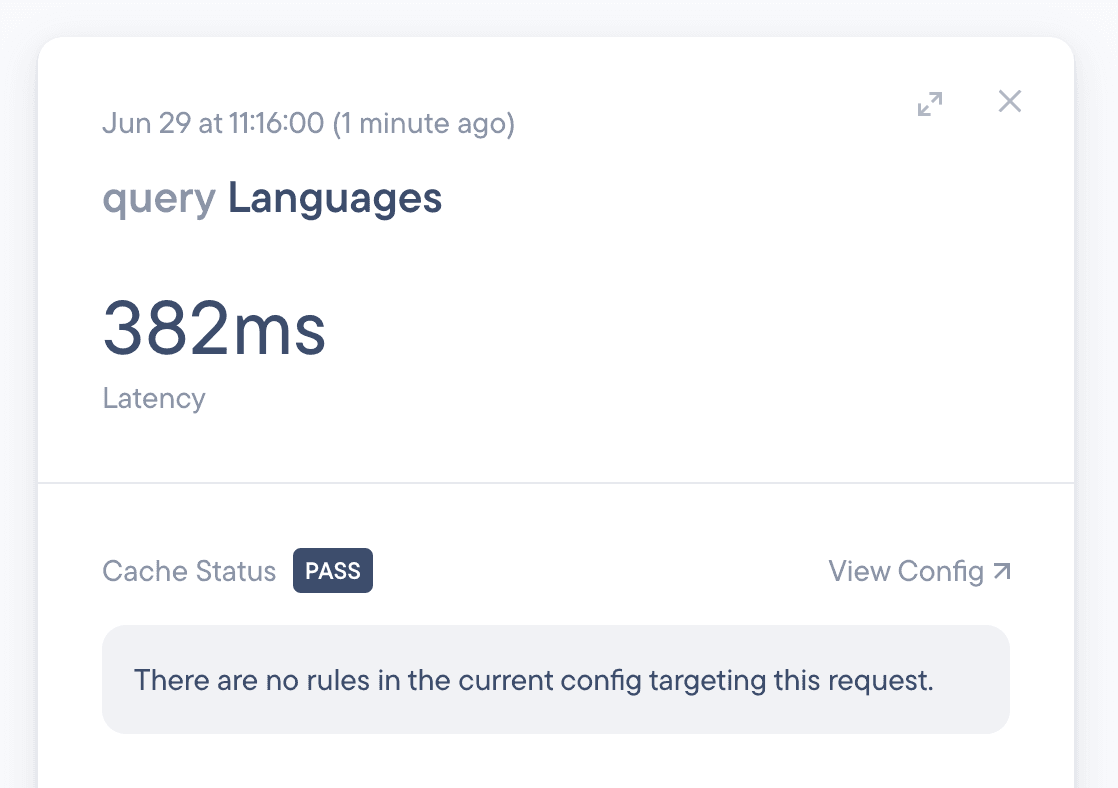Click the no rules targeting this request message box

point(557,679)
